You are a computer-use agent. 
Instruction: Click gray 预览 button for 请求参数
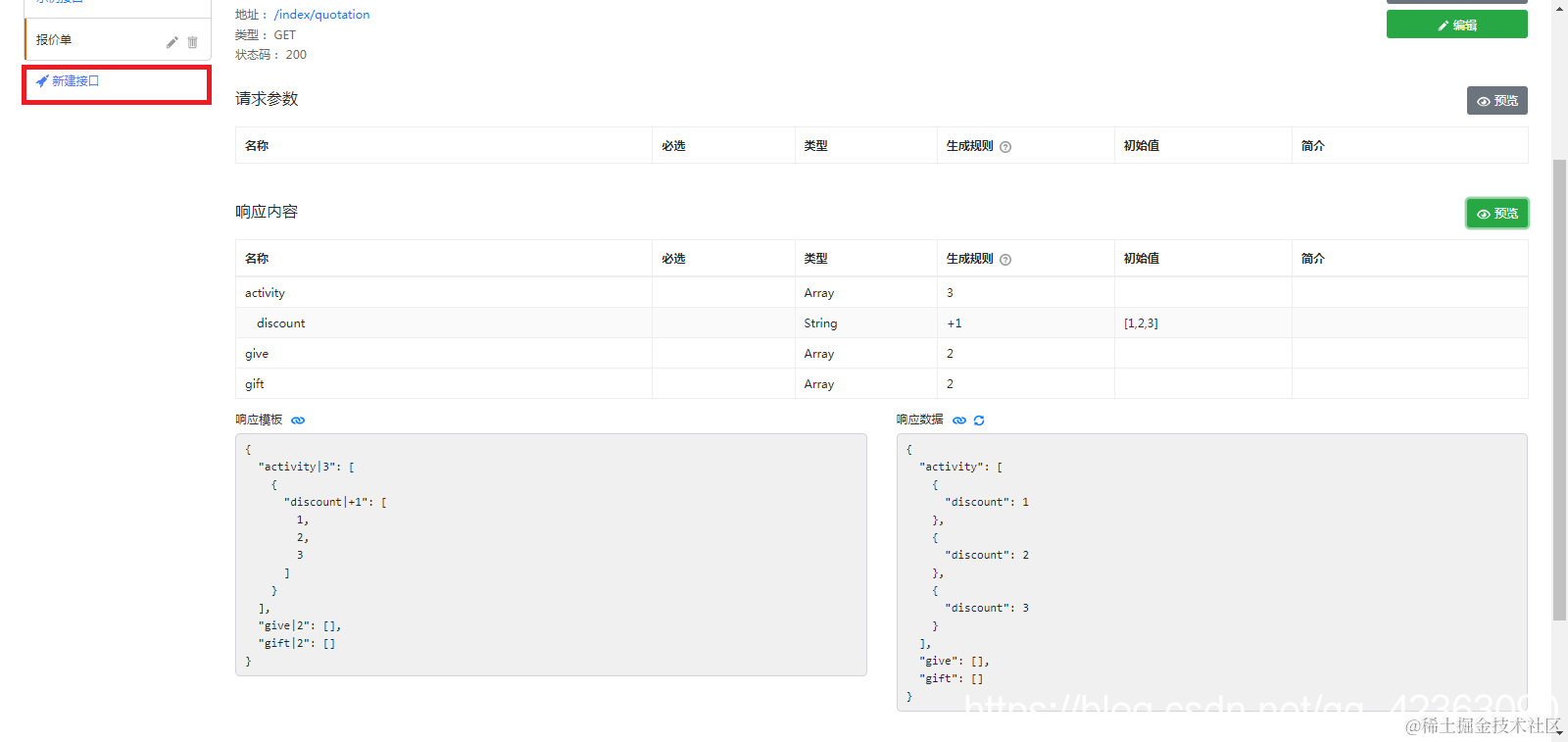click(1496, 101)
